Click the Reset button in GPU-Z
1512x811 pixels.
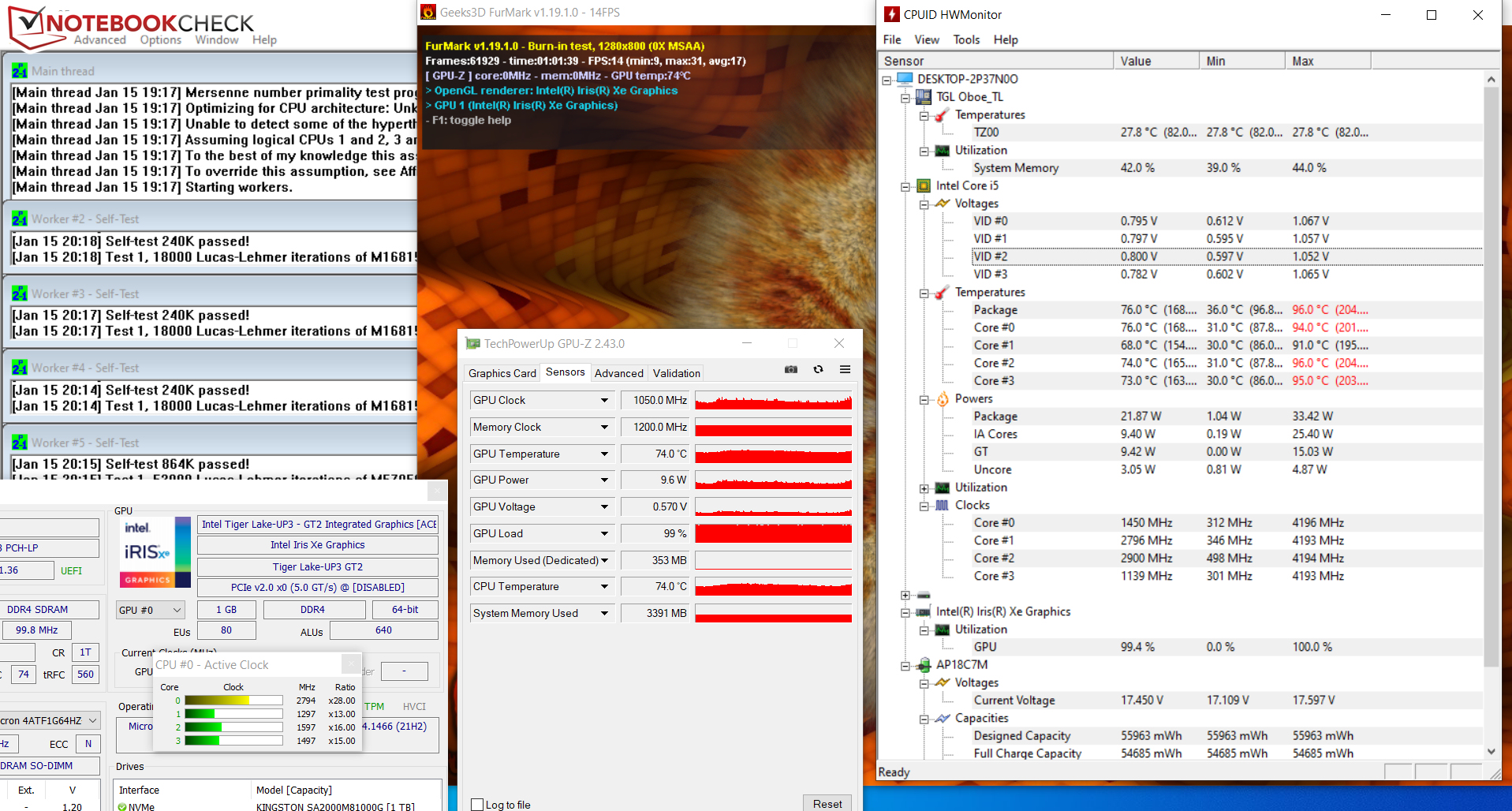(827, 804)
